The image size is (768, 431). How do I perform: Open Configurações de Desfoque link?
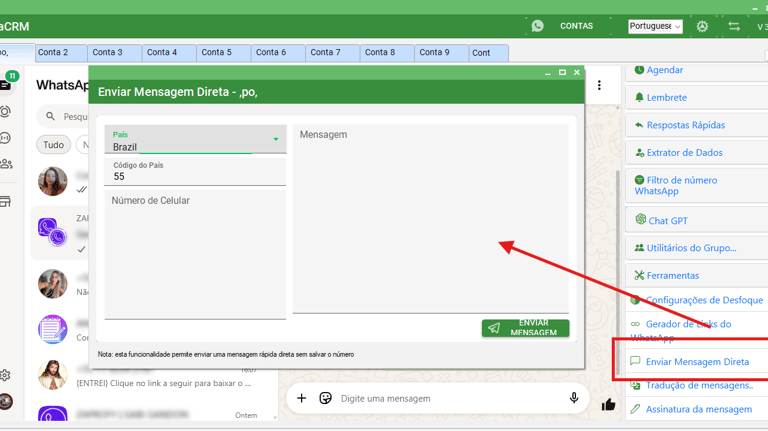pos(704,300)
